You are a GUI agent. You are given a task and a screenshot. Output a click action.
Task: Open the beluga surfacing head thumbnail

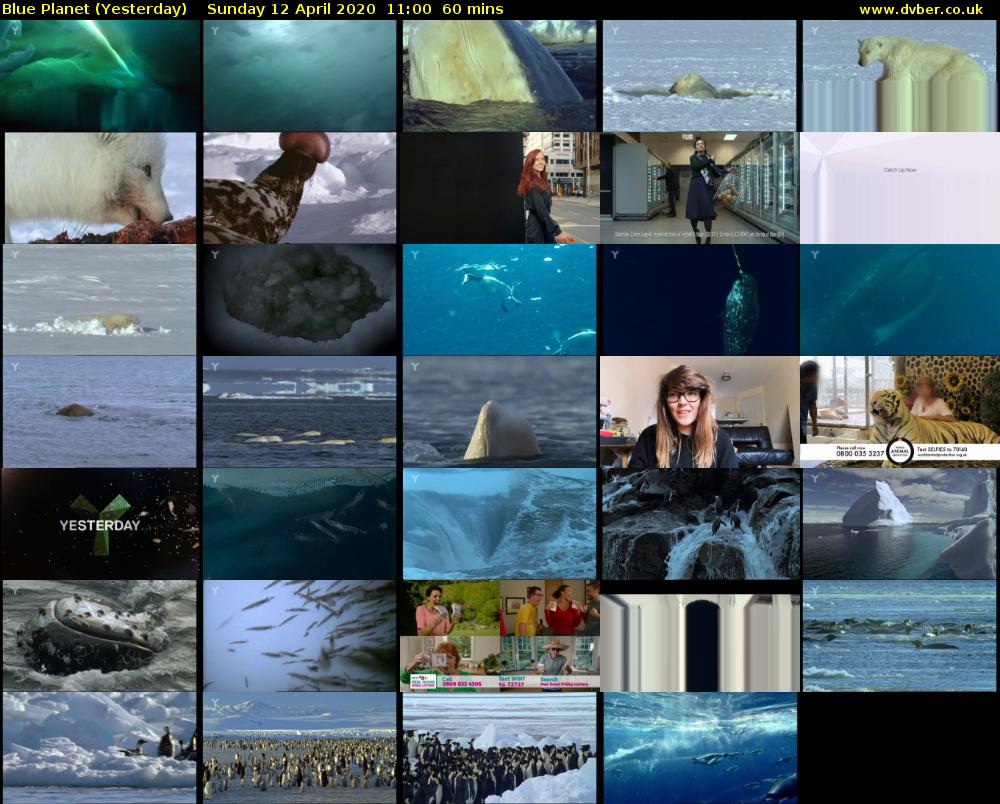500,411
